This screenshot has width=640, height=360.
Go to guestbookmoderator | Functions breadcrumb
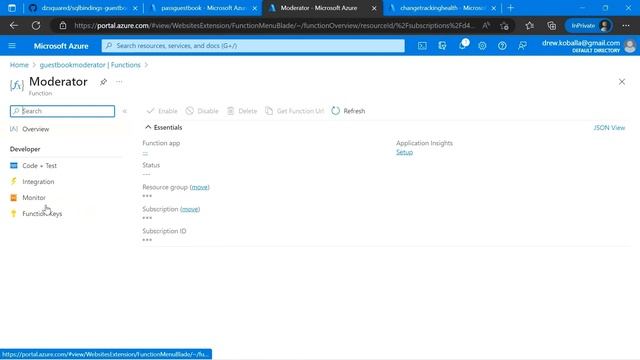coord(90,65)
